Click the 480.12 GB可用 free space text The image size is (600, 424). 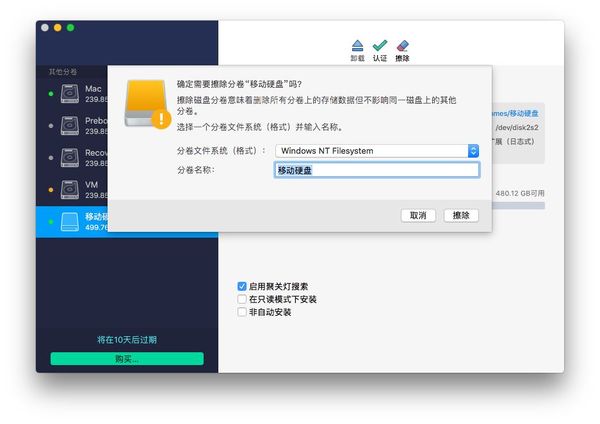(x=520, y=193)
